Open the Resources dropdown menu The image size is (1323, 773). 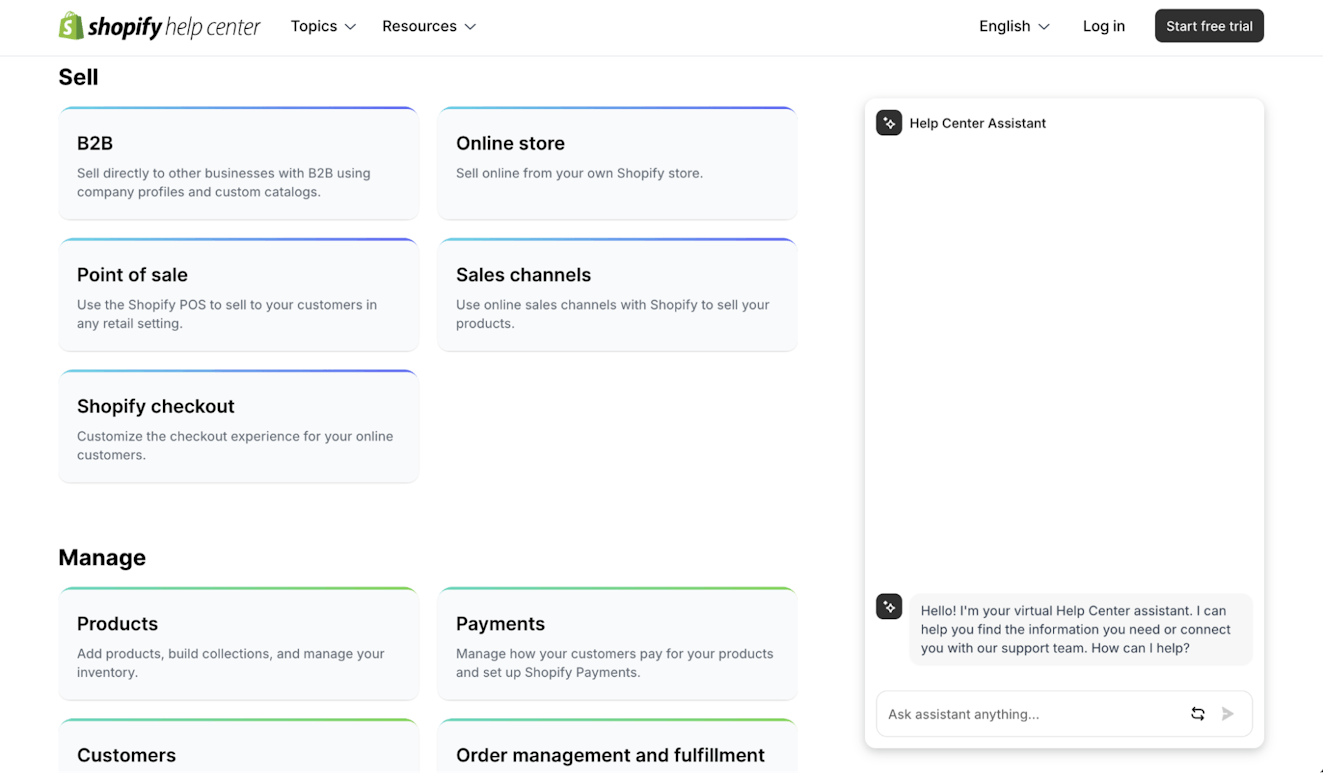(429, 26)
